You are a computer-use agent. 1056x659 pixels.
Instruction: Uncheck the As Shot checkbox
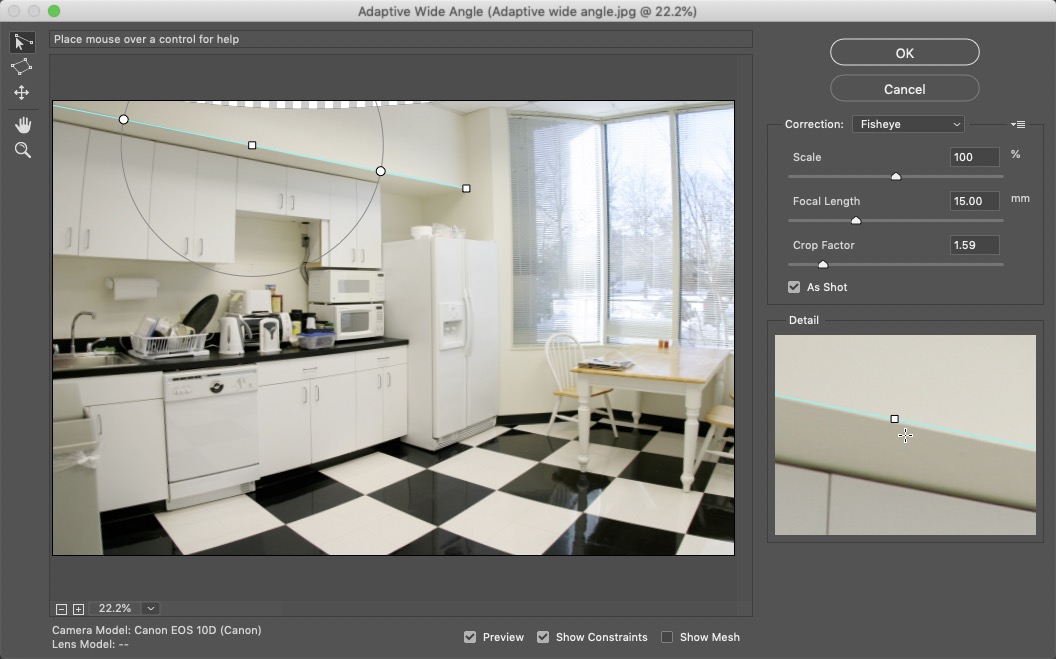click(794, 287)
